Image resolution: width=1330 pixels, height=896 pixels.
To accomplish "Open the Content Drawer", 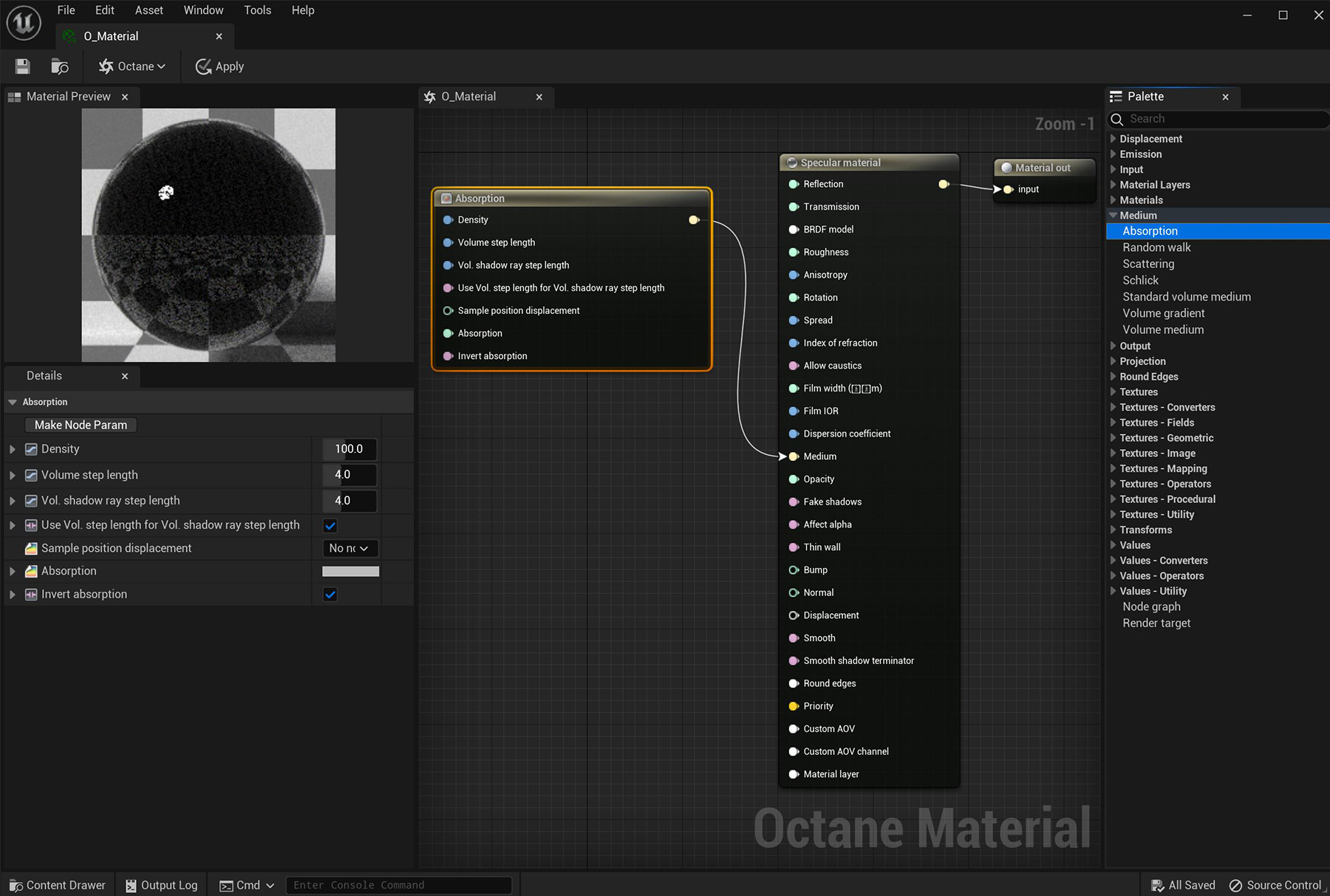I will (x=58, y=885).
